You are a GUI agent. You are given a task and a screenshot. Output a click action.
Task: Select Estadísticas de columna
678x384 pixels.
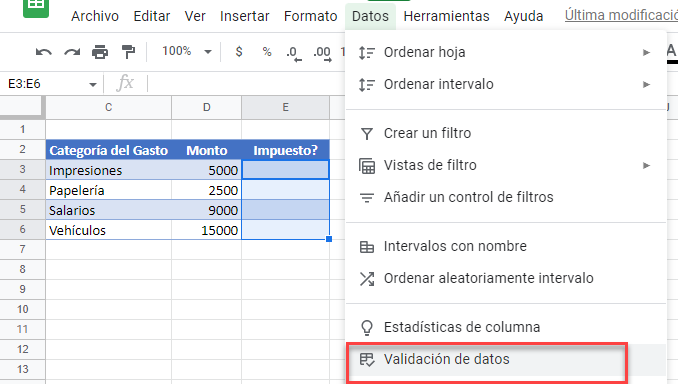[x=506, y=327]
